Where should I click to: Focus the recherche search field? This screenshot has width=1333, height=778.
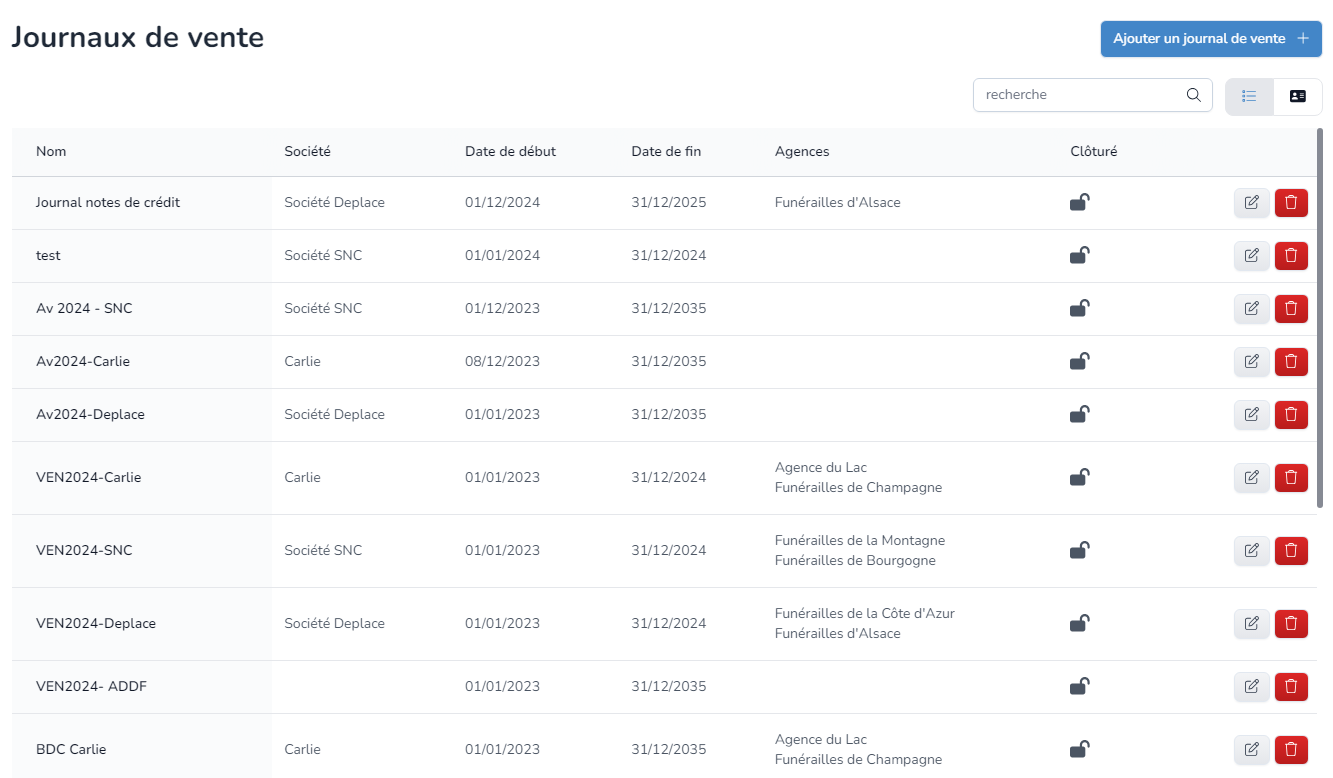coord(1078,95)
